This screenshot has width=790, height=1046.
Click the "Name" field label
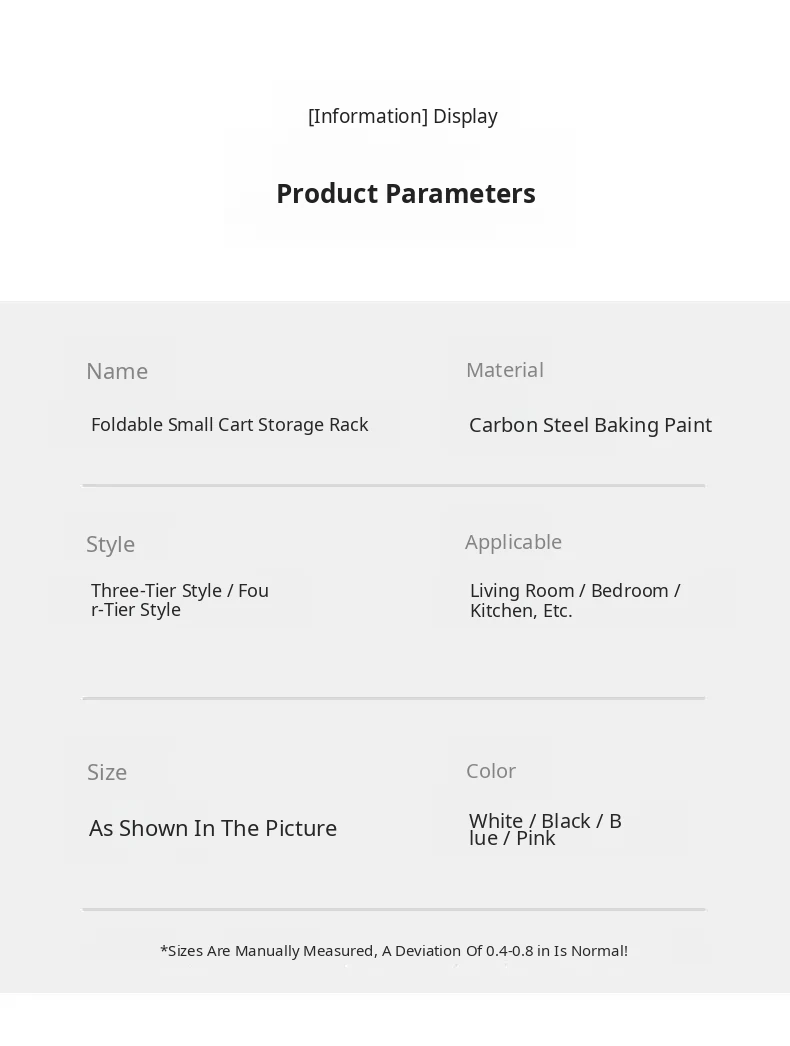tap(117, 371)
